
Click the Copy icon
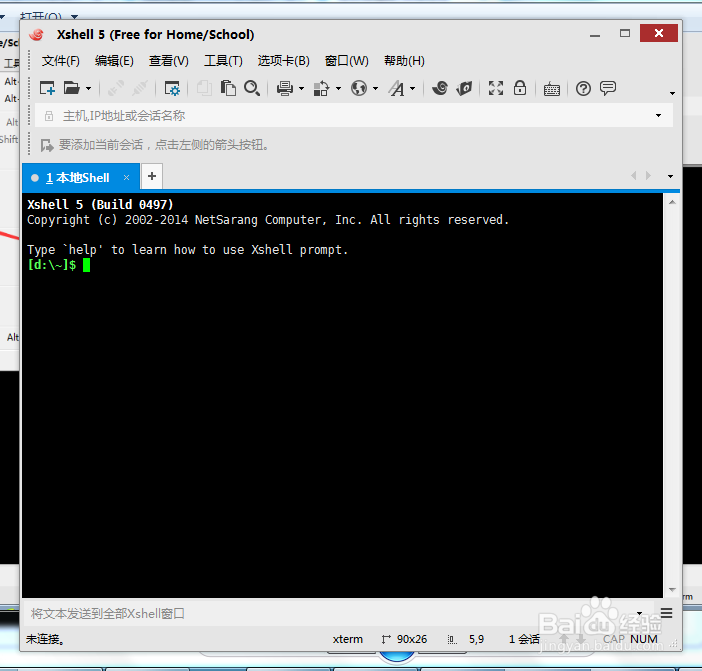click(204, 88)
